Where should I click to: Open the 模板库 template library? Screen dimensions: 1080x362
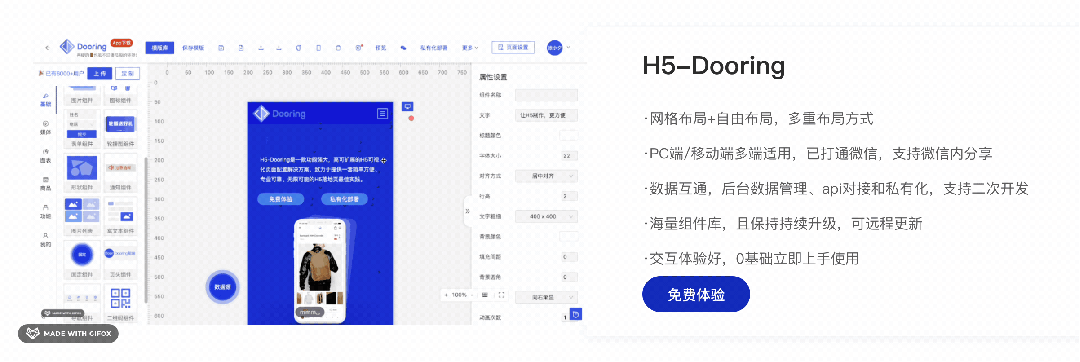tap(160, 47)
